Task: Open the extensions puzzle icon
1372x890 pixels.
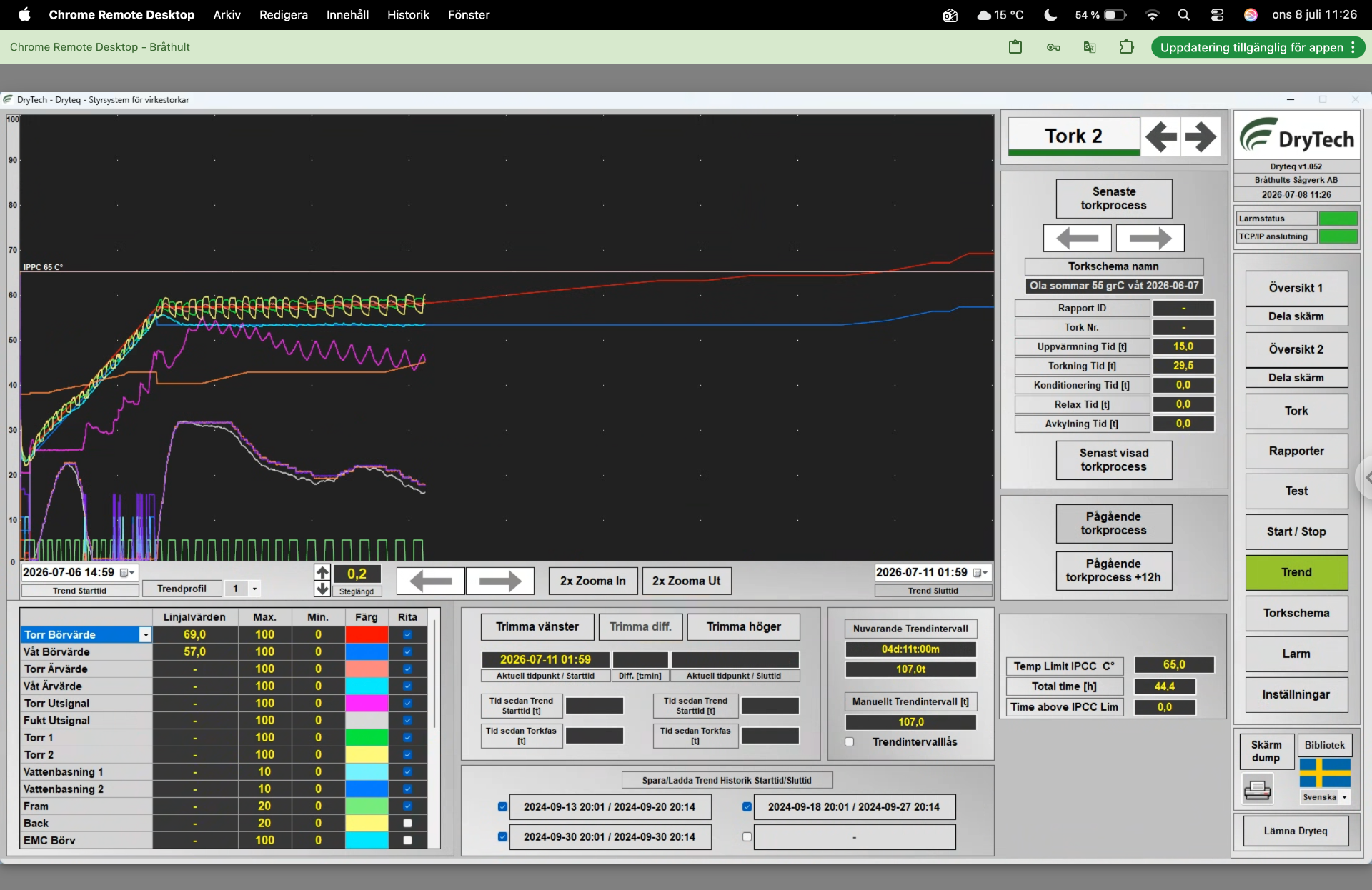Action: coord(1127,47)
